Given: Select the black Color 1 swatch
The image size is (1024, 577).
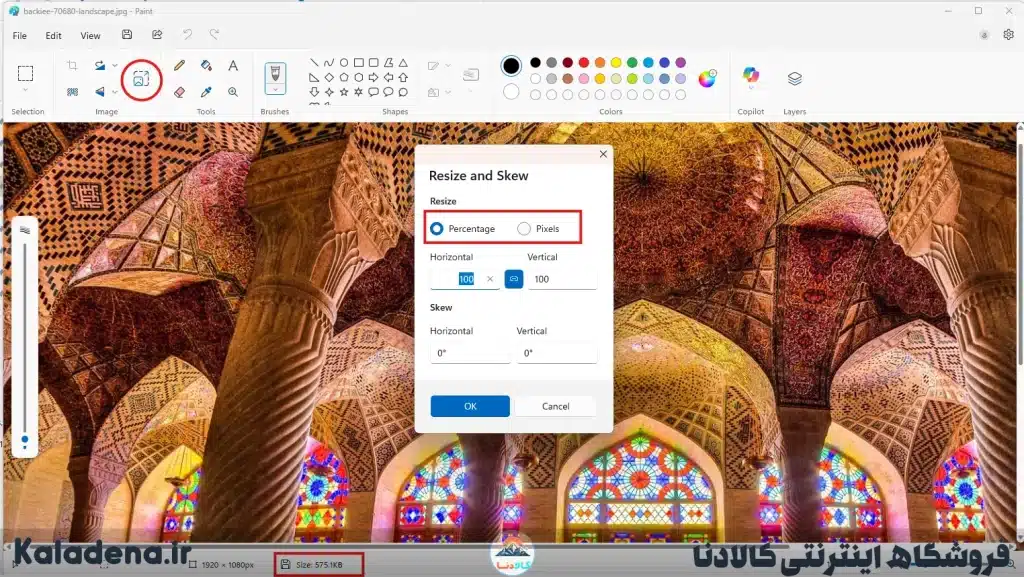Looking at the screenshot, I should (x=511, y=65).
